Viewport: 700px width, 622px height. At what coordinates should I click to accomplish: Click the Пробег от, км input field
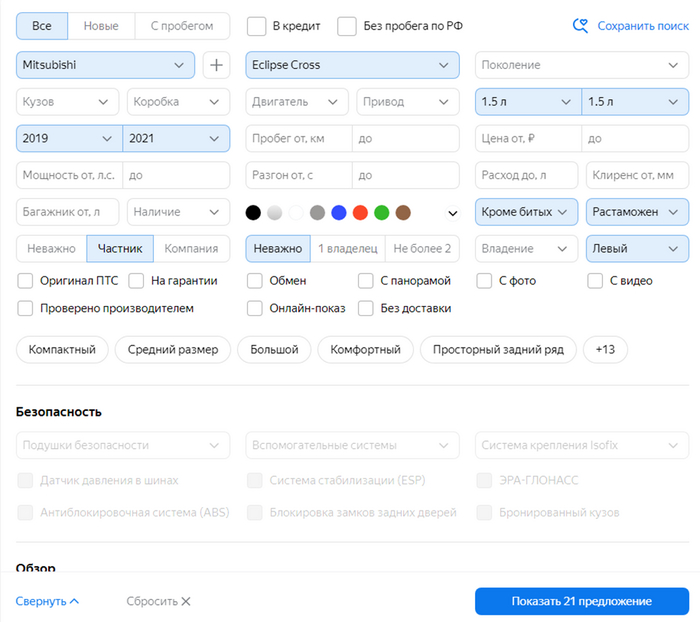click(x=298, y=139)
